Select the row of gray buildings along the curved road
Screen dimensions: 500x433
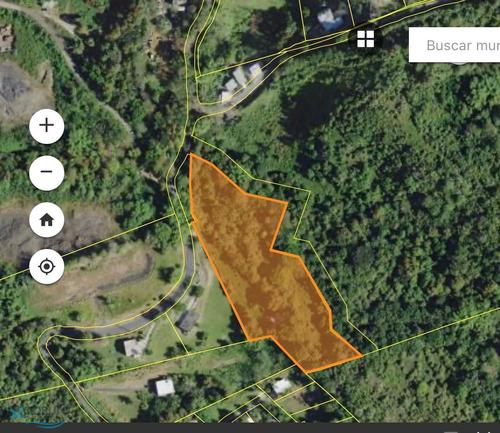pos(241,82)
